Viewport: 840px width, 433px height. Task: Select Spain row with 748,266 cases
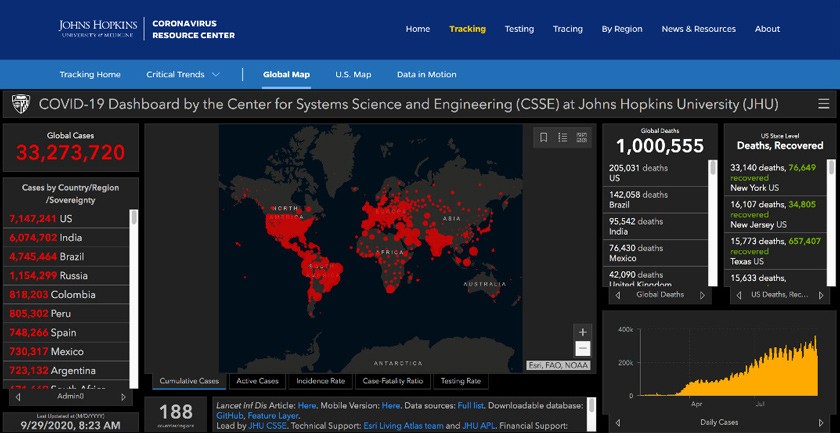pyautogui.click(x=67, y=333)
